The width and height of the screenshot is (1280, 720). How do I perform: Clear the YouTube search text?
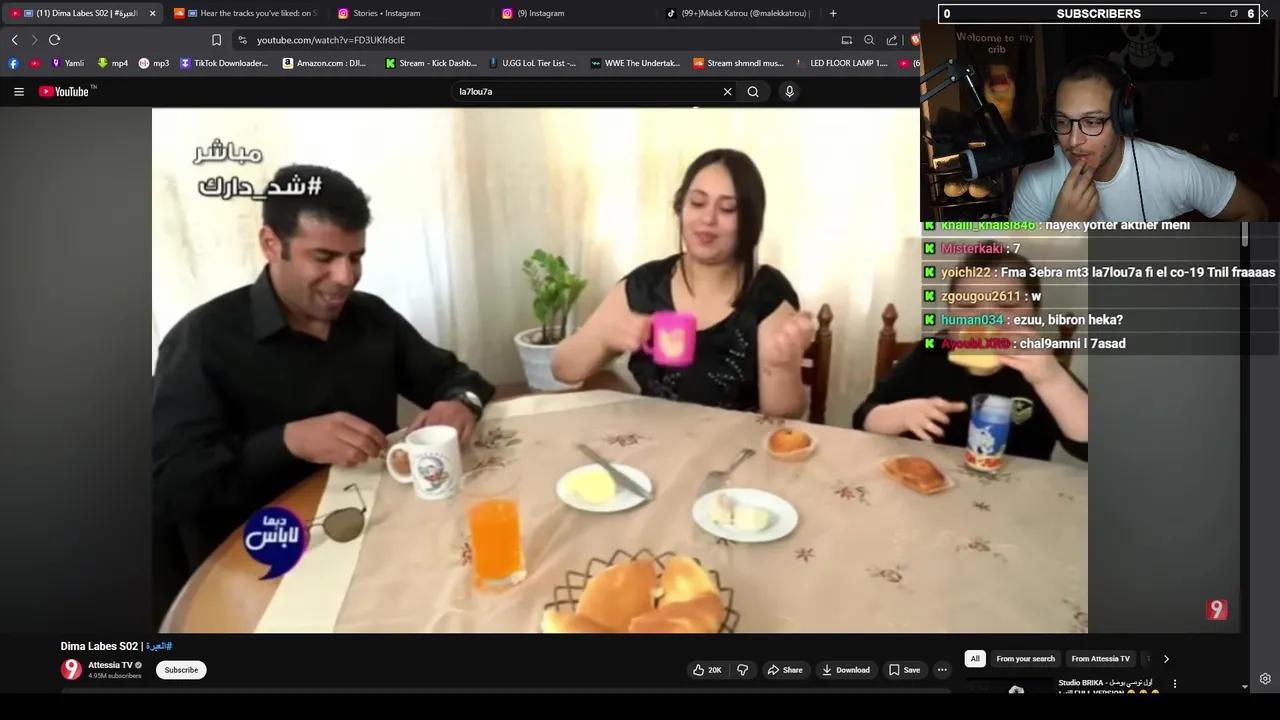coord(727,91)
